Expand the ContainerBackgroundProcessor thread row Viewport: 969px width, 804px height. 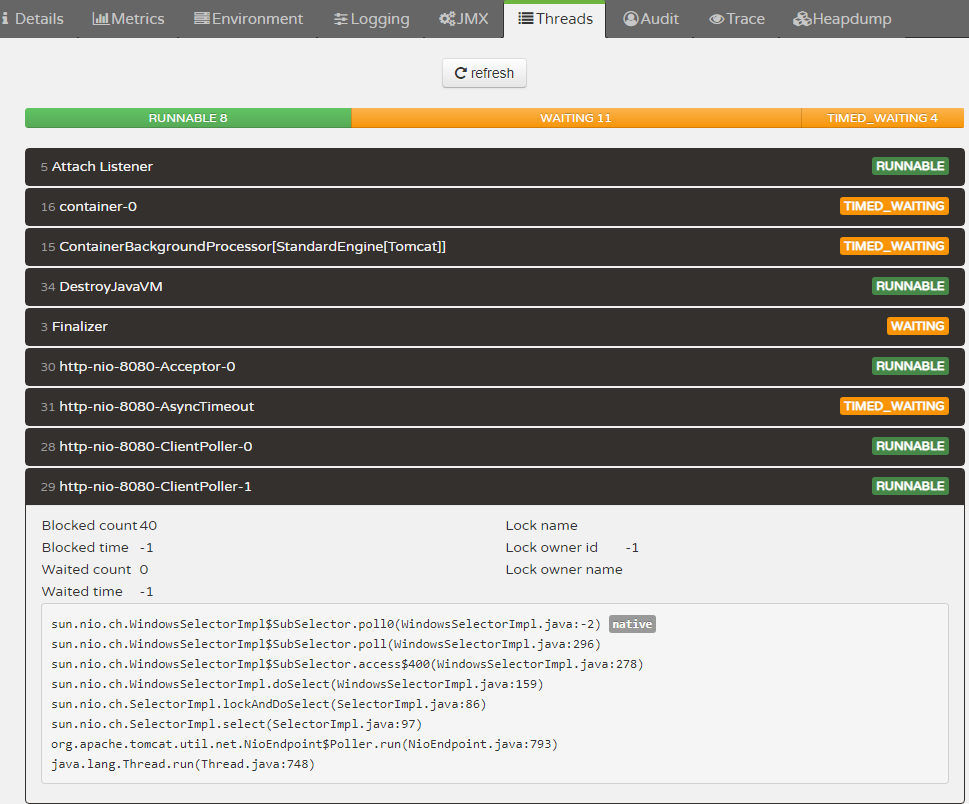[x=494, y=247]
